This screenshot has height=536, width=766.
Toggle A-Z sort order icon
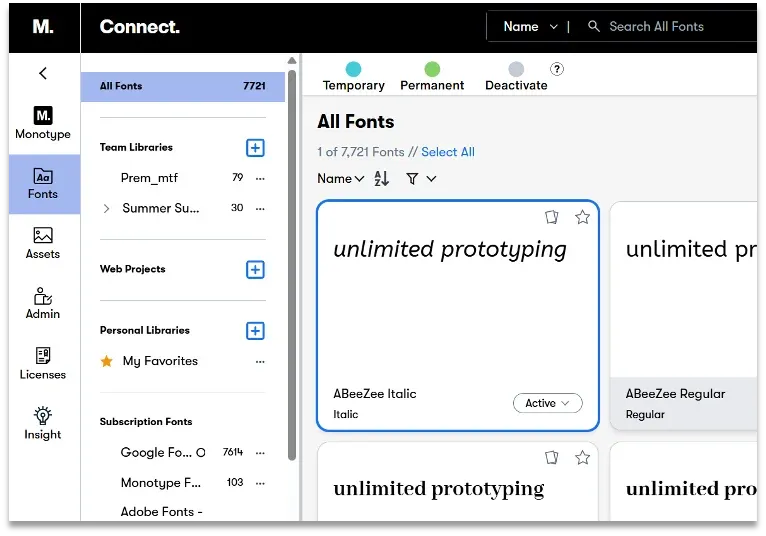382,178
